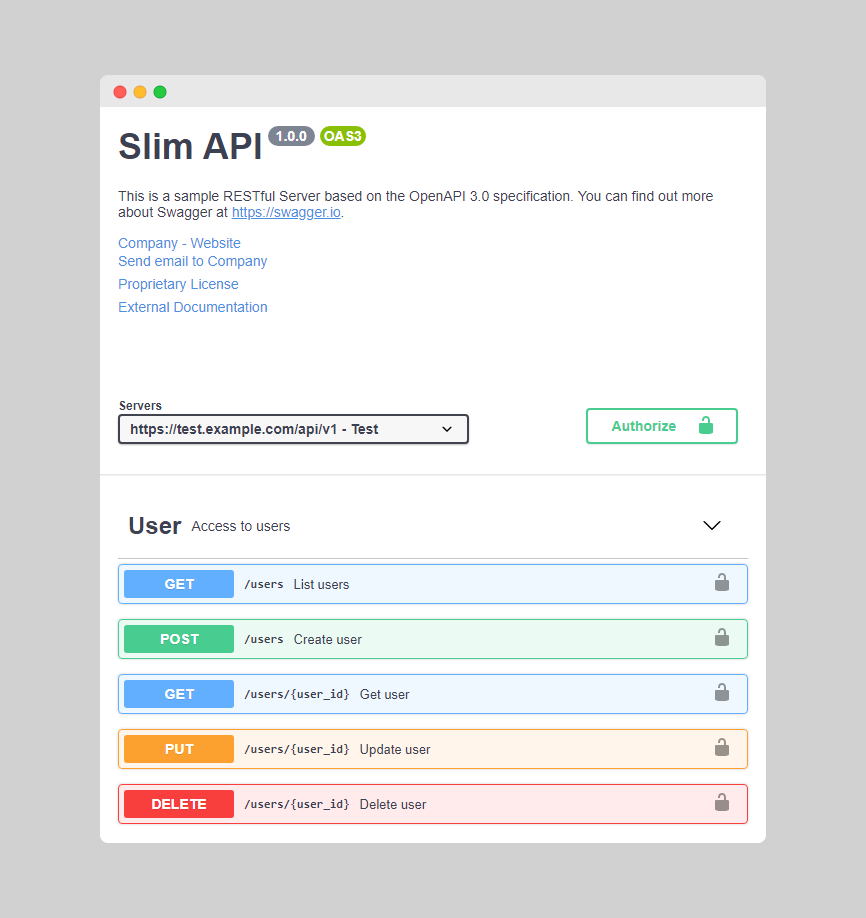The width and height of the screenshot is (866, 918).
Task: Click the red window close dot
Action: tap(120, 92)
